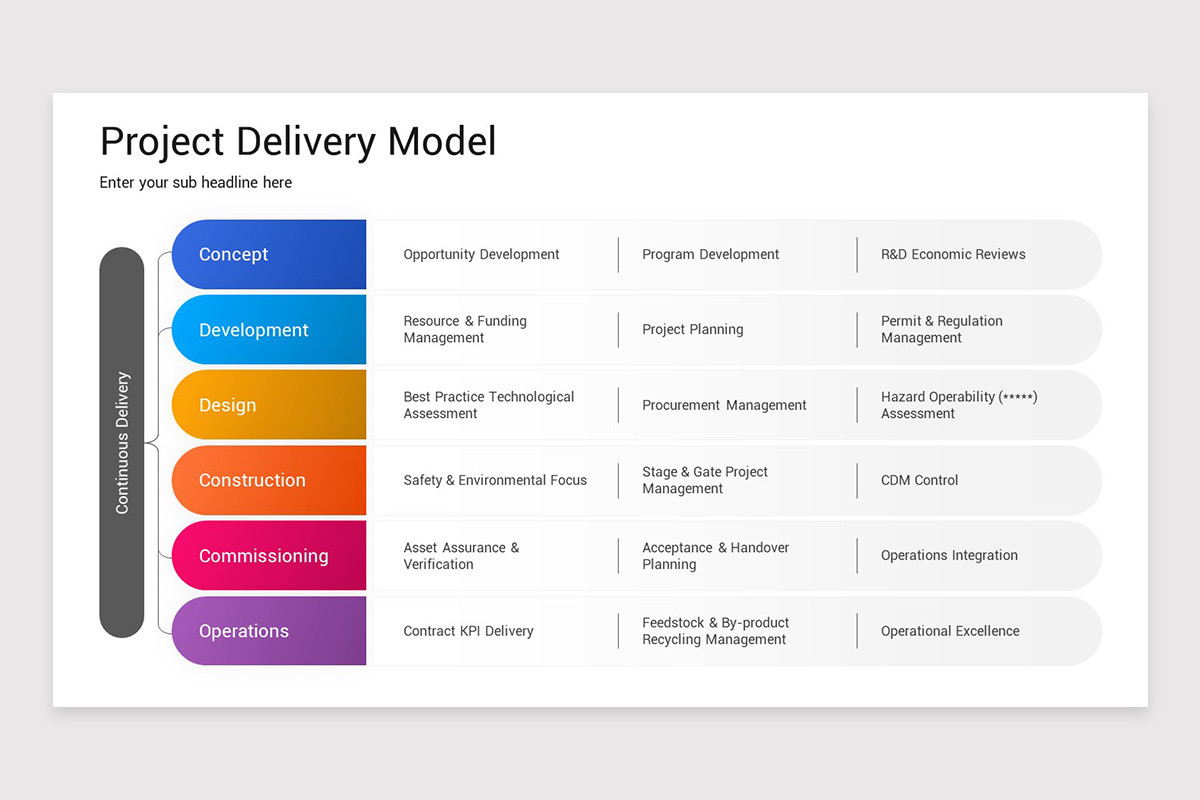Image resolution: width=1200 pixels, height=800 pixels.
Task: Click the Enter your sub headline text
Action: point(195,182)
